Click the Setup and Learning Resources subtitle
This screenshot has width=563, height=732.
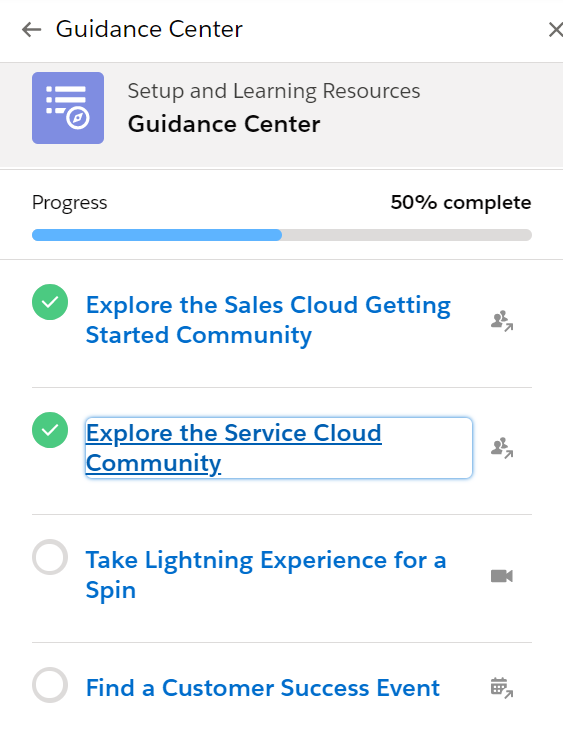[274, 91]
